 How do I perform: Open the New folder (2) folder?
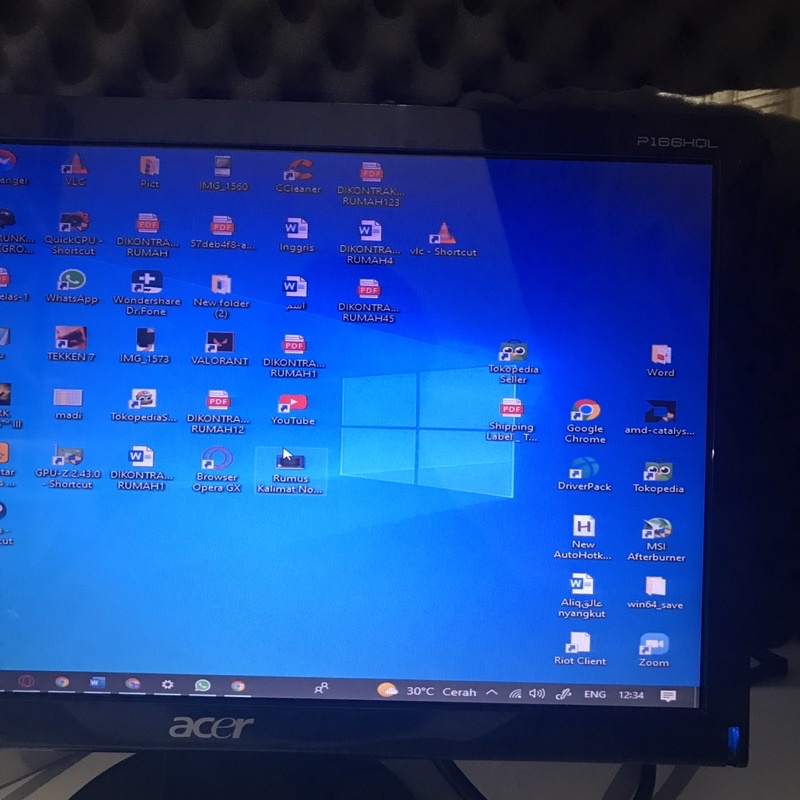[221, 296]
